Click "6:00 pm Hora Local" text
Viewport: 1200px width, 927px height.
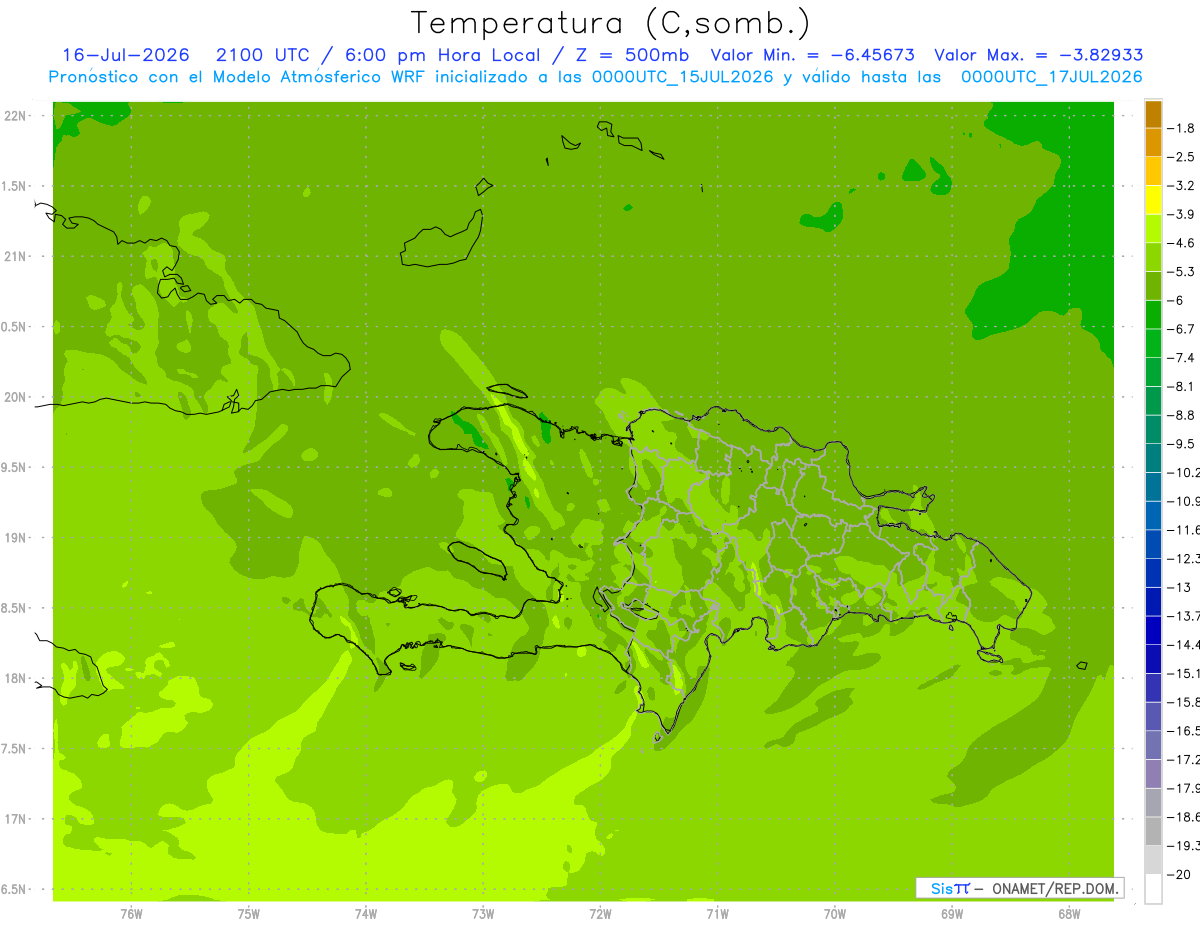click(x=443, y=55)
